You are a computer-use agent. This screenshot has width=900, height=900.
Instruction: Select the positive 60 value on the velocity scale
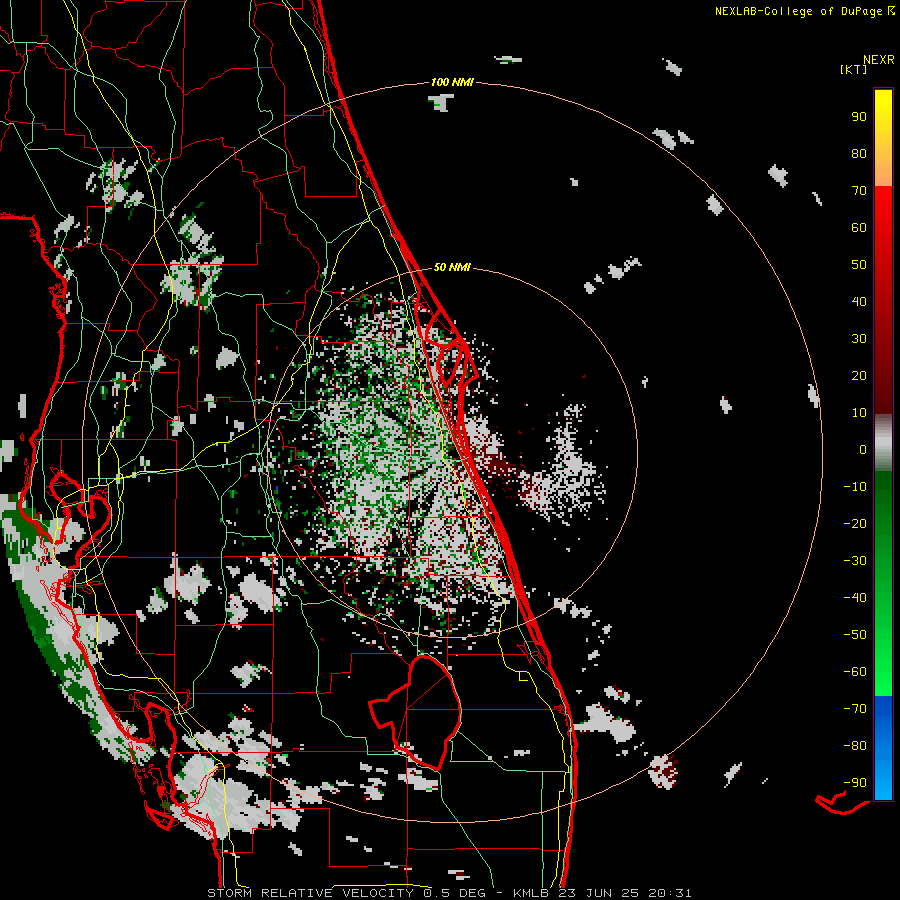pyautogui.click(x=859, y=227)
